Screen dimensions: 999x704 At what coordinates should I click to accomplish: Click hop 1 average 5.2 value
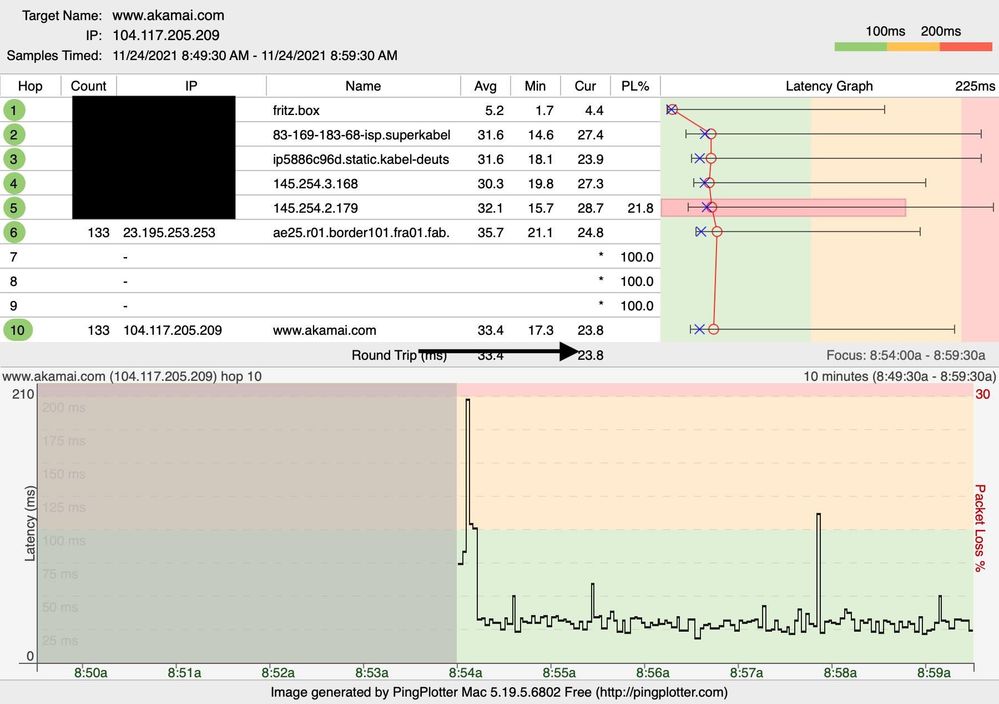[x=494, y=110]
